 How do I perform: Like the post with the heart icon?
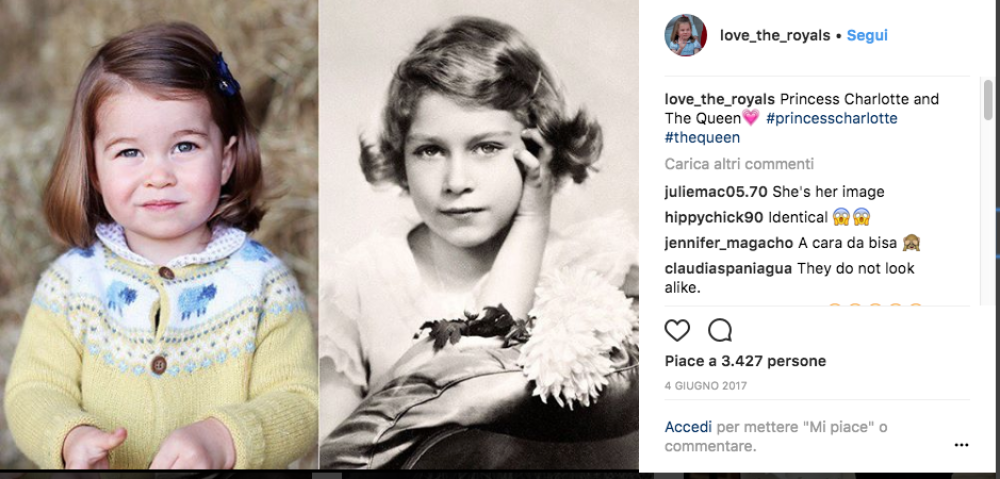677,330
